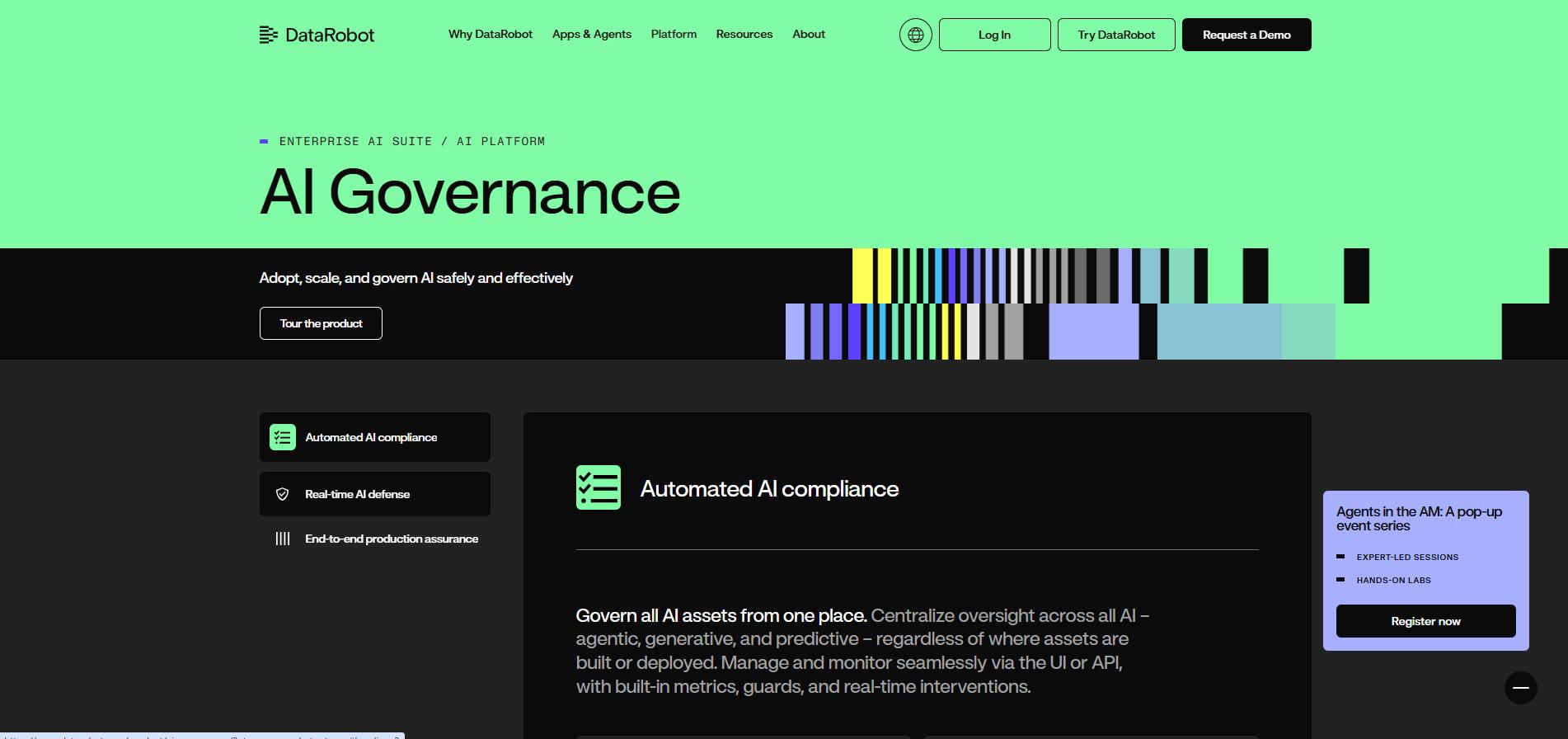Click the Log In button
The width and height of the screenshot is (1568, 739).
coord(995,35)
